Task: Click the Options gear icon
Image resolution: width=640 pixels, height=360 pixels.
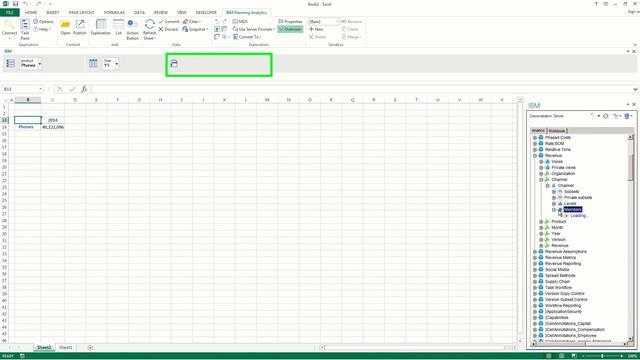Action: pos(36,22)
